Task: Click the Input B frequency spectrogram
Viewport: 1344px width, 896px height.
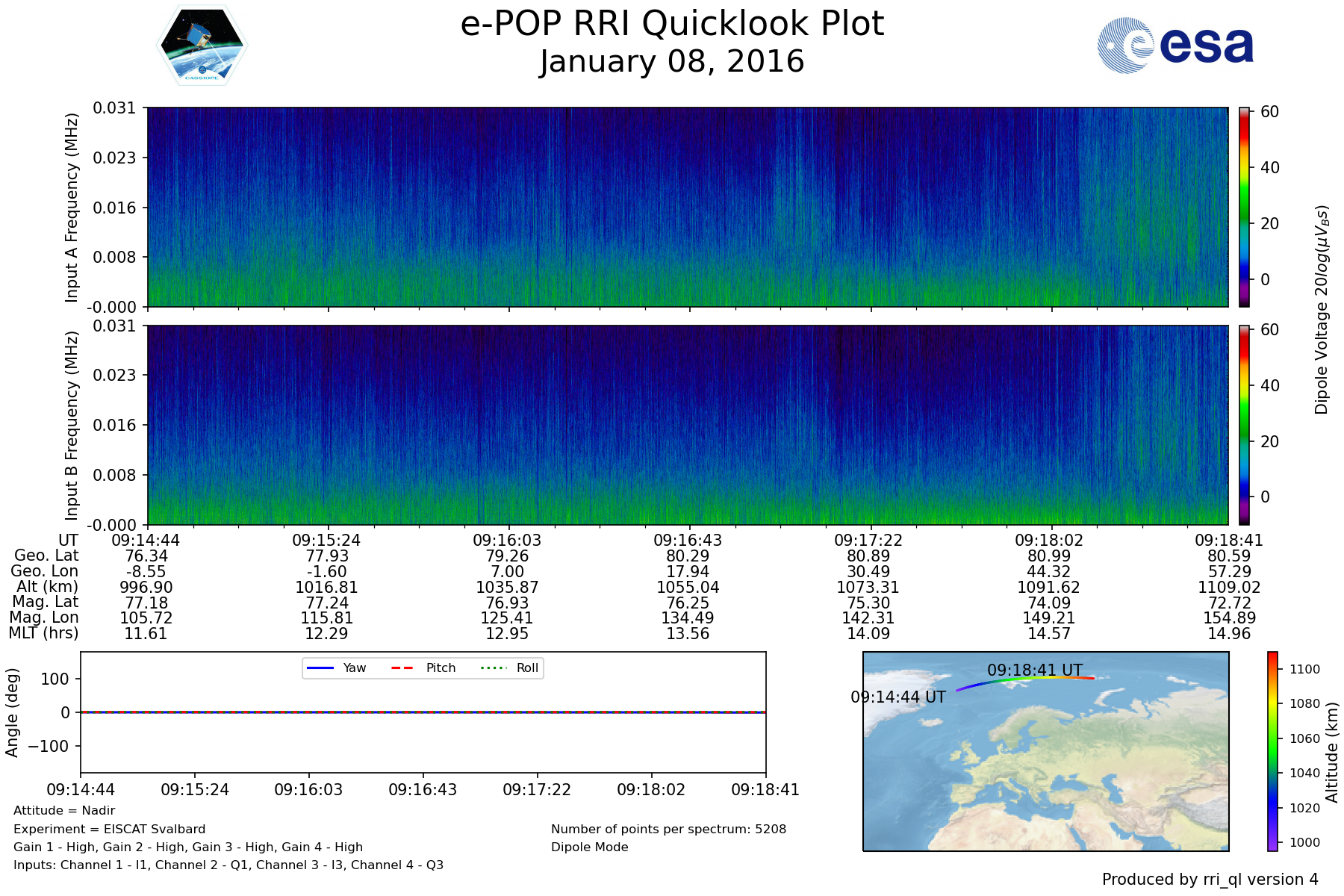Action: pos(687,425)
